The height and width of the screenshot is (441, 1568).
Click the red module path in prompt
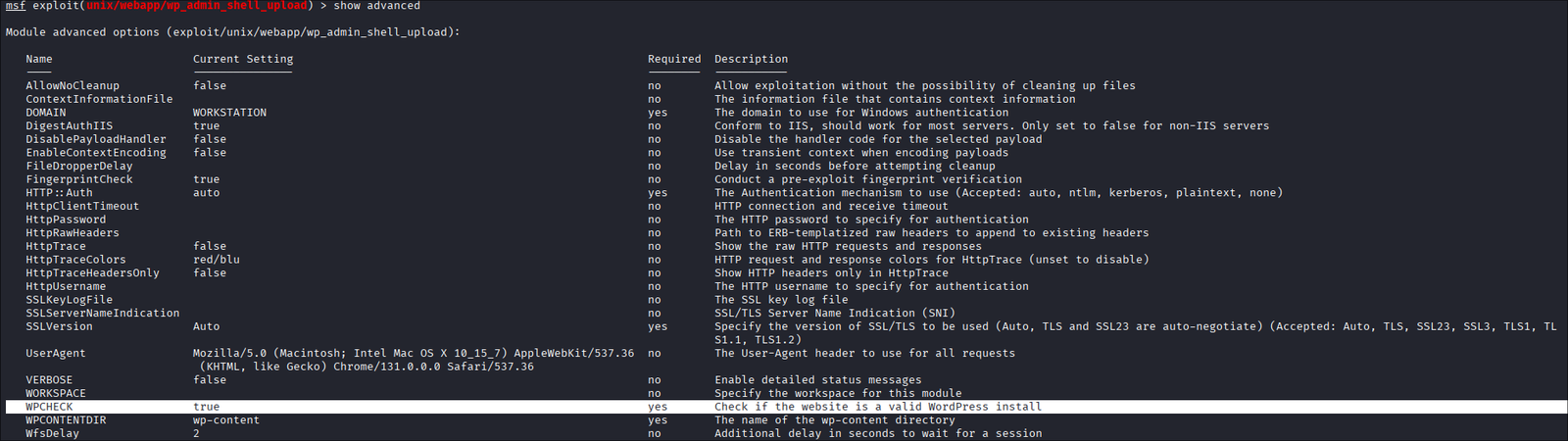pos(197,6)
